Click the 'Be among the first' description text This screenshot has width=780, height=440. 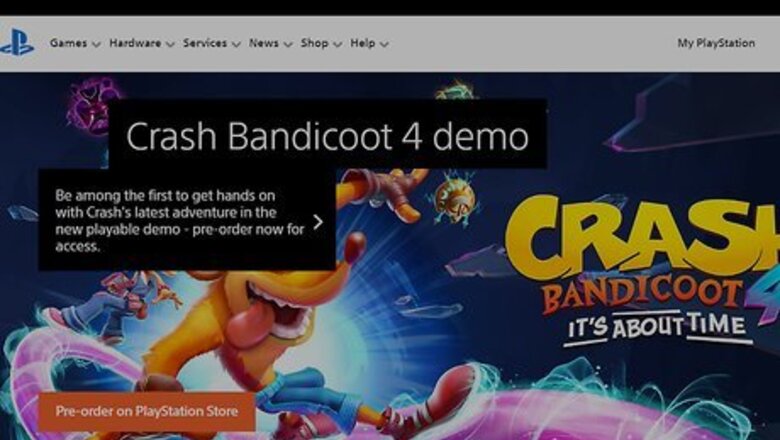tap(180, 221)
